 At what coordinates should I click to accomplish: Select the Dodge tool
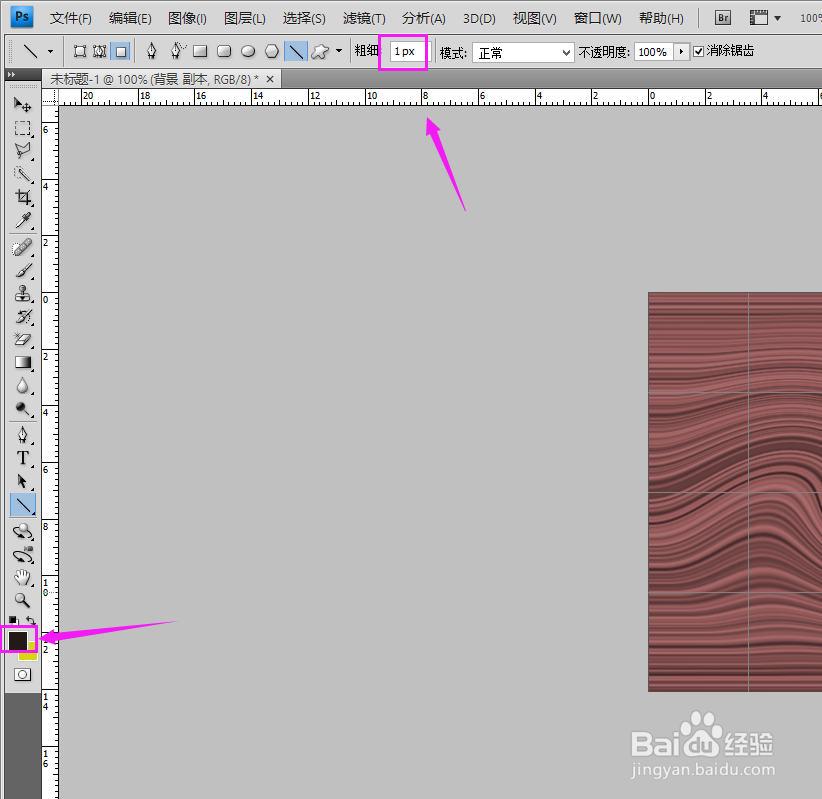coord(22,409)
